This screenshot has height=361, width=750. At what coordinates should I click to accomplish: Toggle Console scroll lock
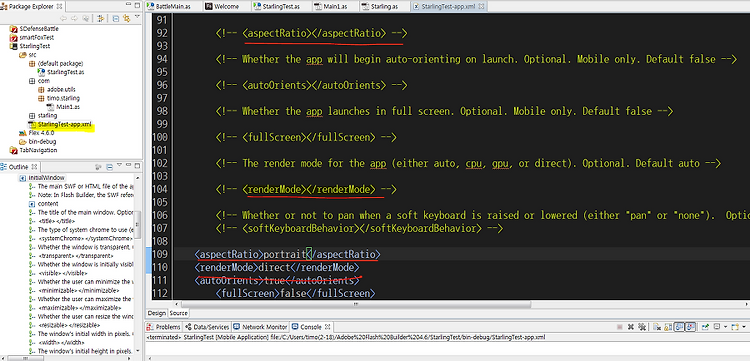668,327
